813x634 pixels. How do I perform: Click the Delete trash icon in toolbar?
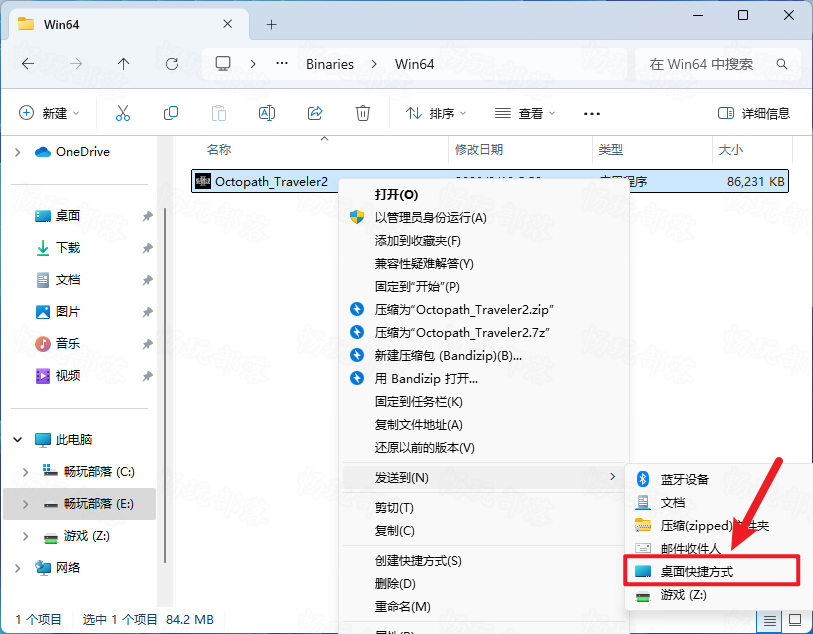click(362, 113)
